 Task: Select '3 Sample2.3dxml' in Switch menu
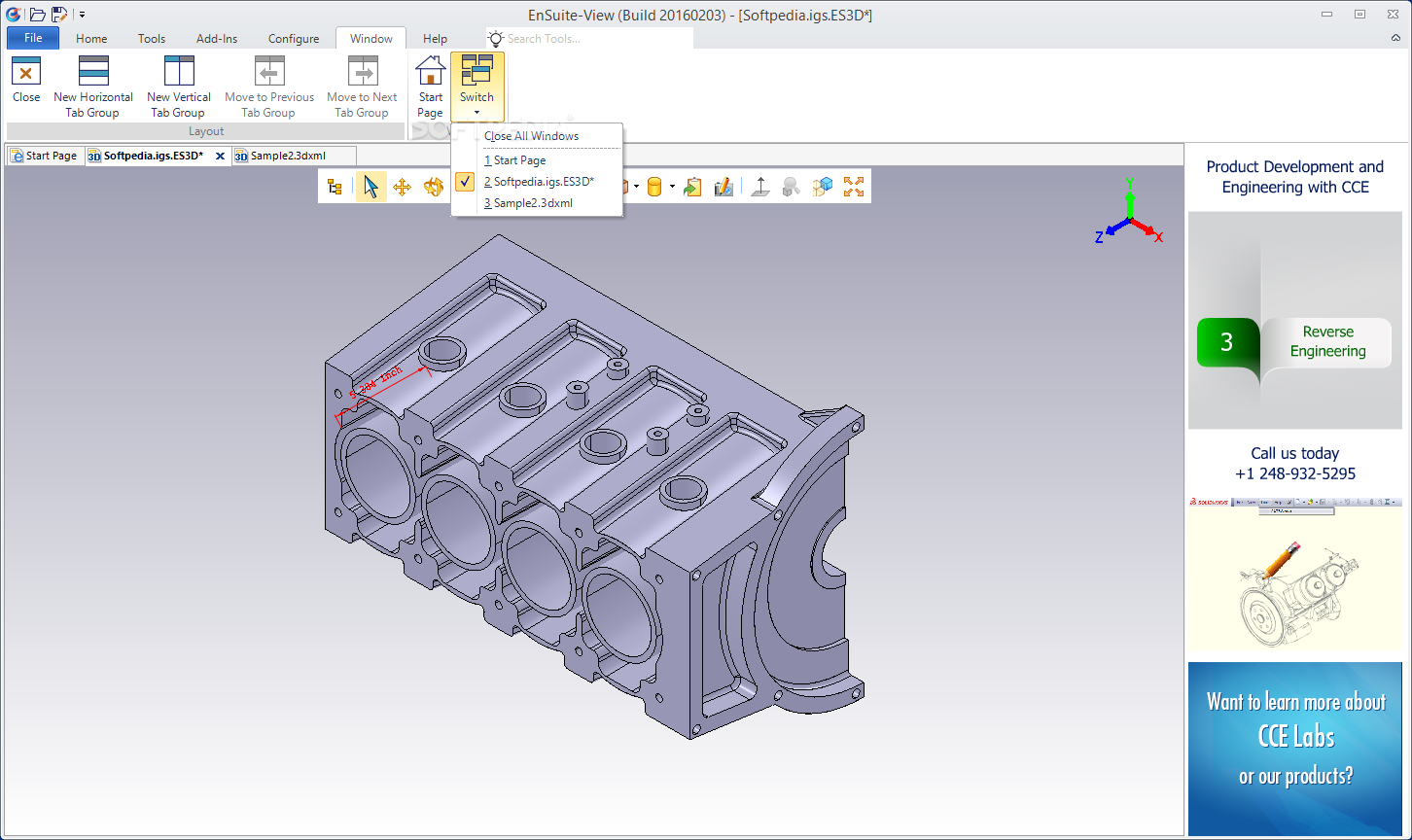click(528, 203)
